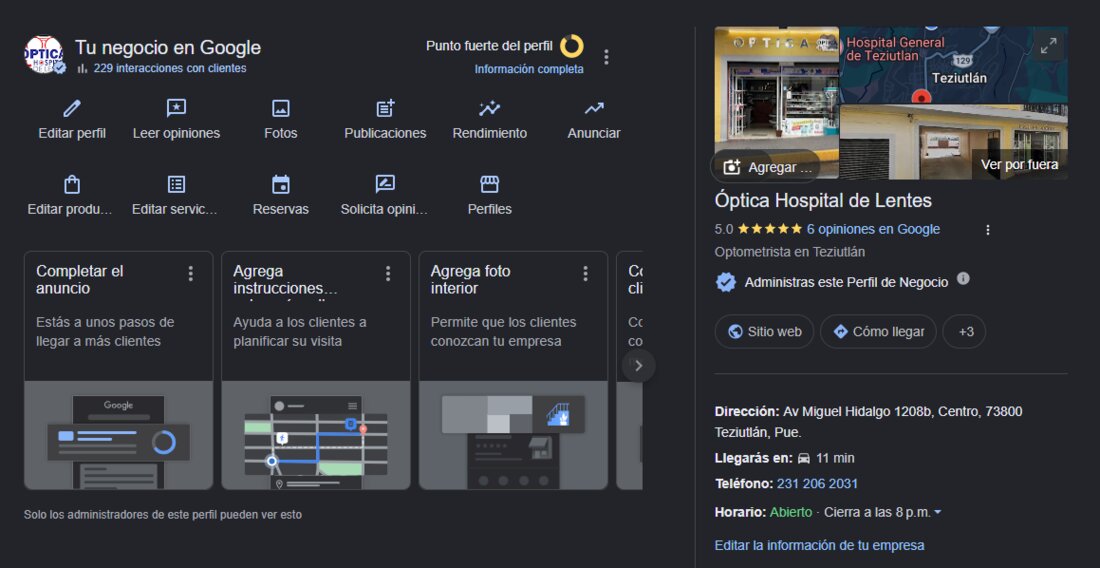Image resolution: width=1100 pixels, height=568 pixels.
Task: Open the Fotos image icon
Action: point(281,109)
